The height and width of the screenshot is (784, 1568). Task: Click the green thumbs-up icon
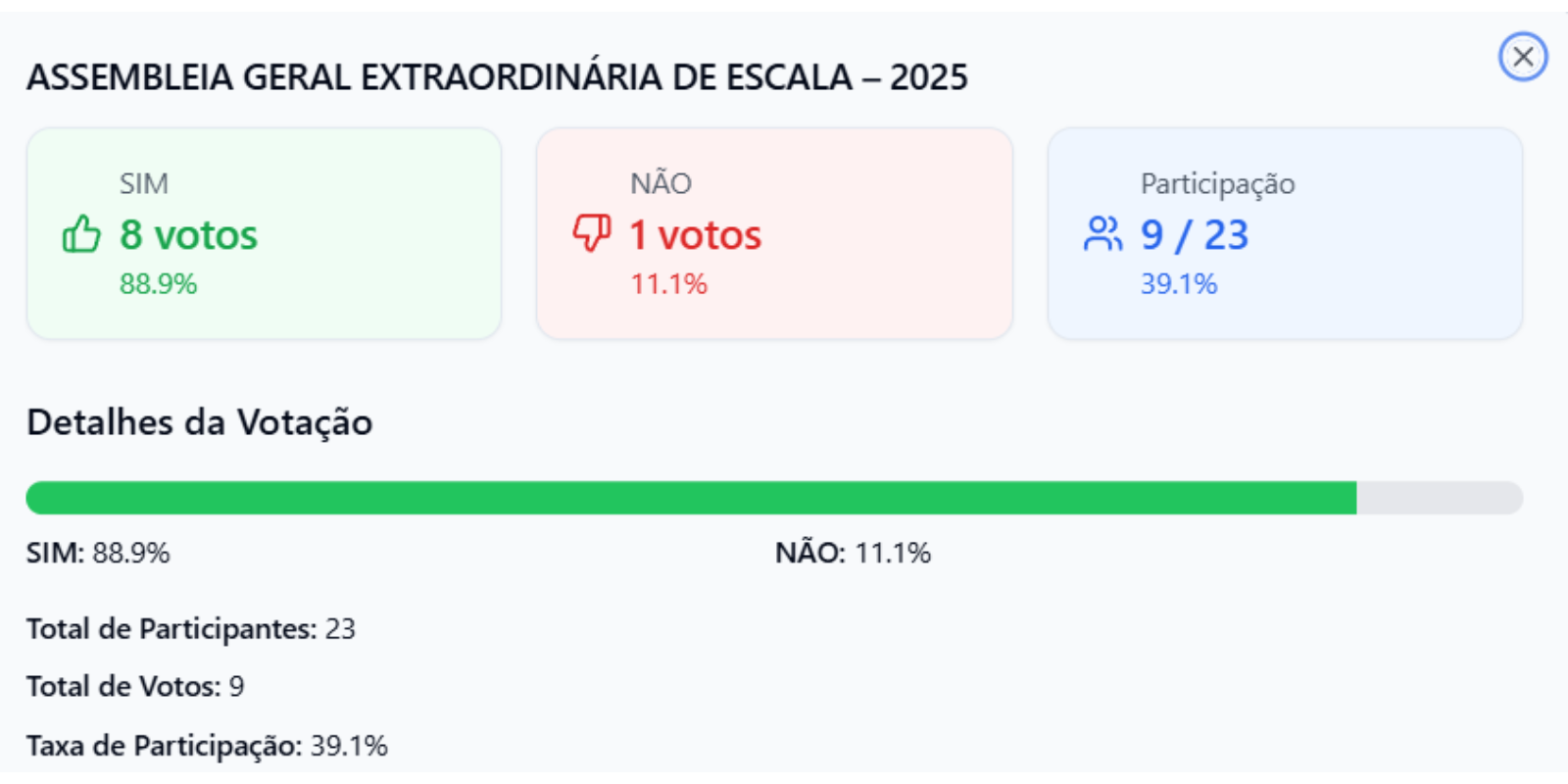[x=81, y=235]
